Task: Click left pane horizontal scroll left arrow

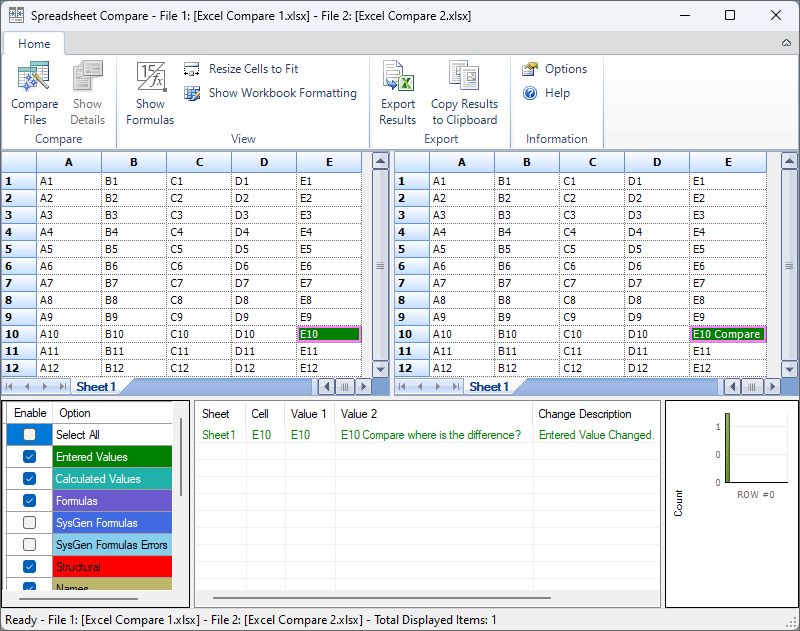Action: (327, 387)
